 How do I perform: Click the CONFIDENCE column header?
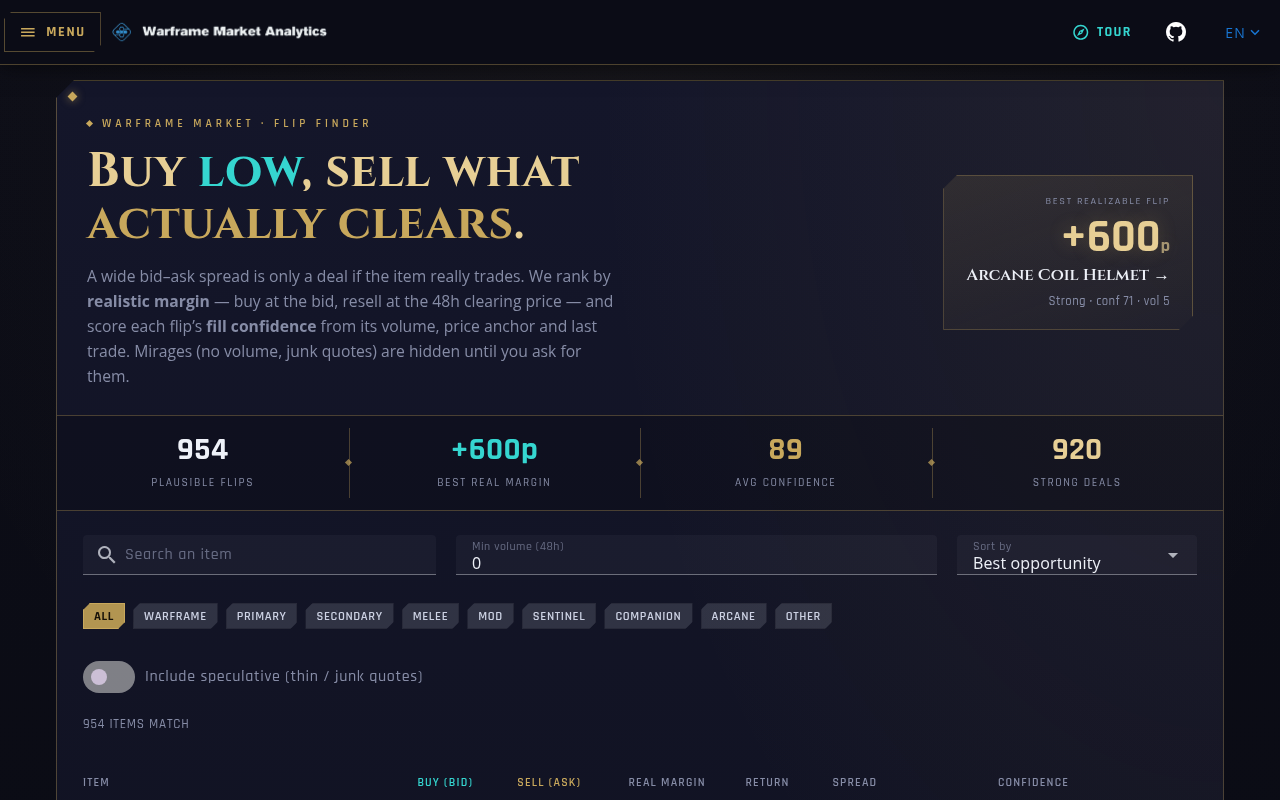(1033, 782)
